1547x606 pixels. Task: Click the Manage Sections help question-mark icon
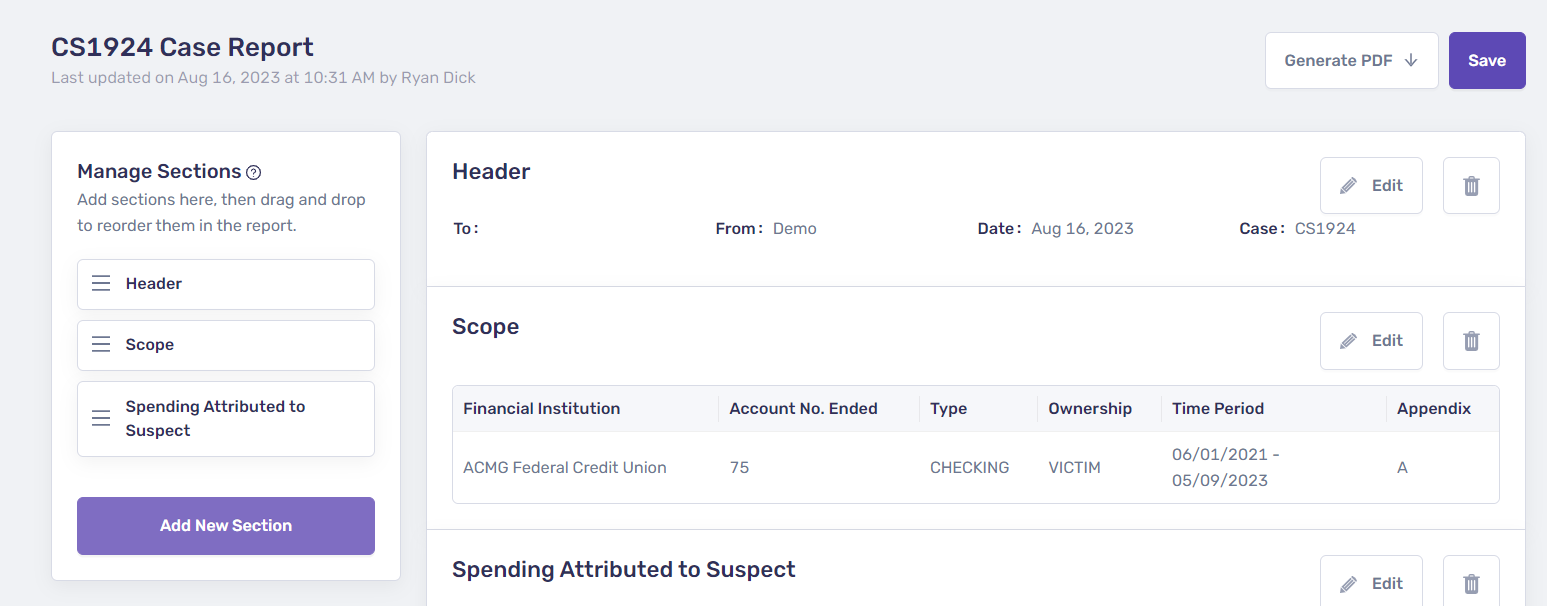click(x=254, y=172)
